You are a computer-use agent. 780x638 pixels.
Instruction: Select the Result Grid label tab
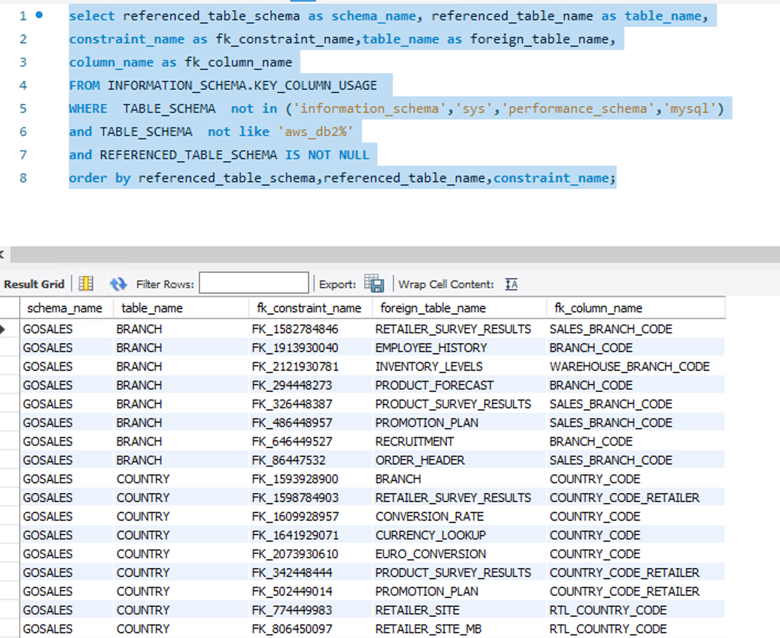[34, 284]
